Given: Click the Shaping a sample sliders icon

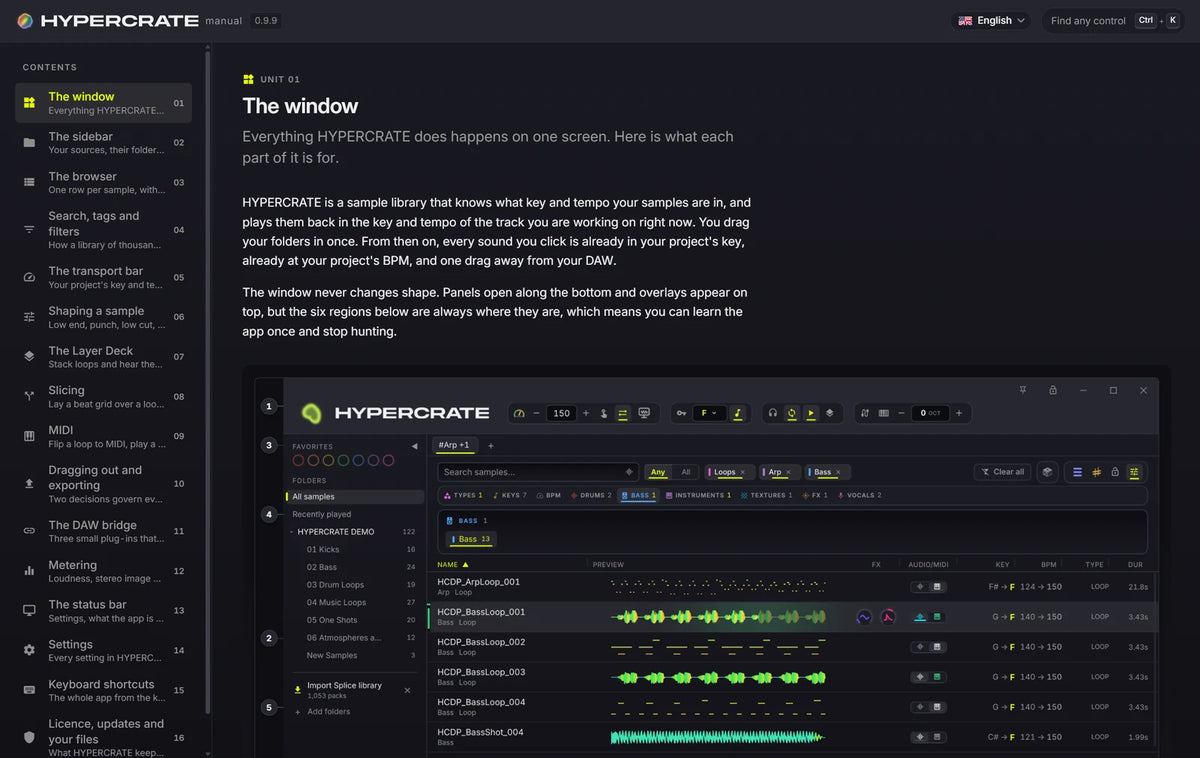Looking at the screenshot, I should click(x=29, y=317).
